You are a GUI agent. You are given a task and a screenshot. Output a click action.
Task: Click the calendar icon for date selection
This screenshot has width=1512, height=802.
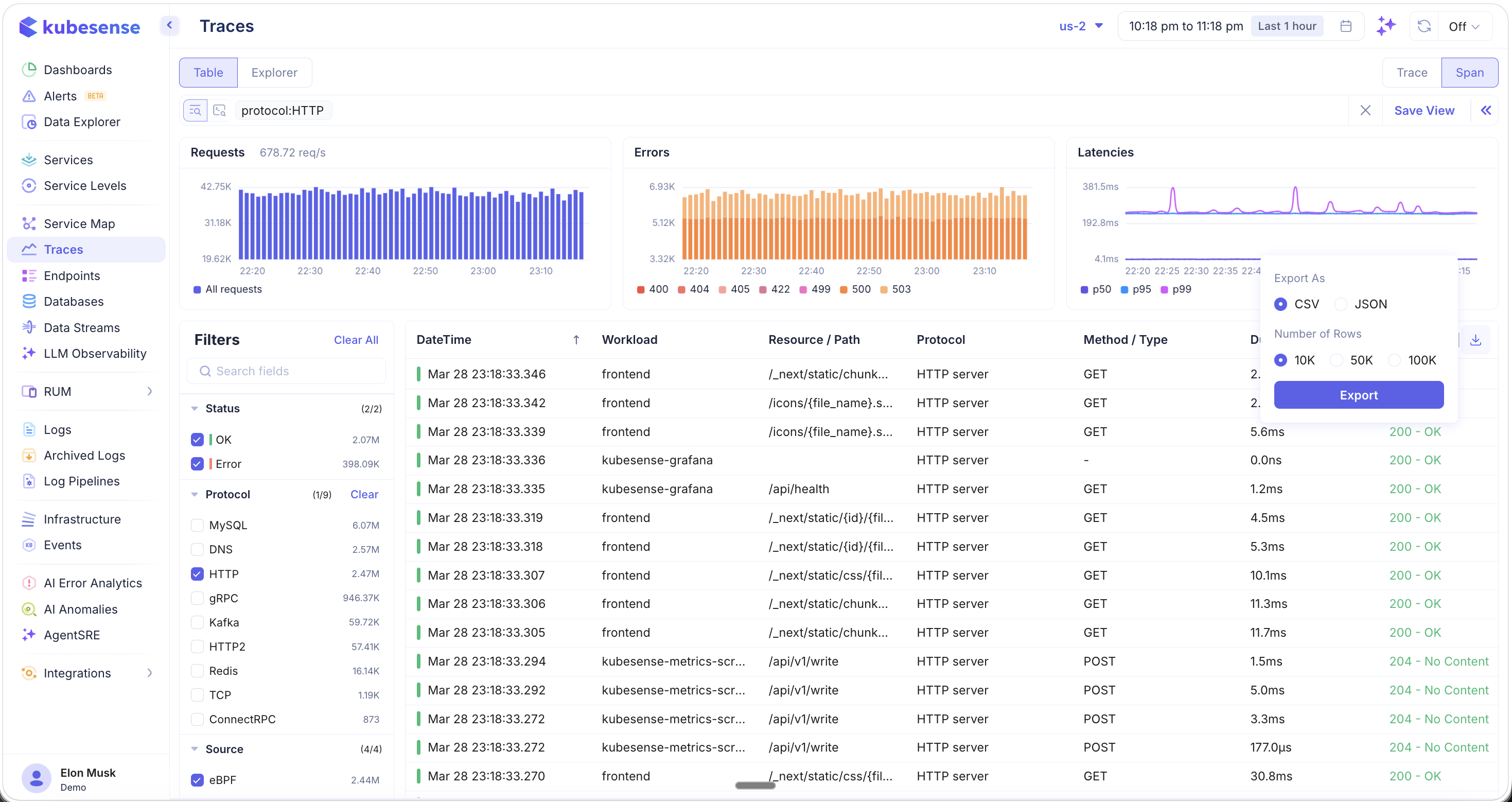[x=1346, y=26]
